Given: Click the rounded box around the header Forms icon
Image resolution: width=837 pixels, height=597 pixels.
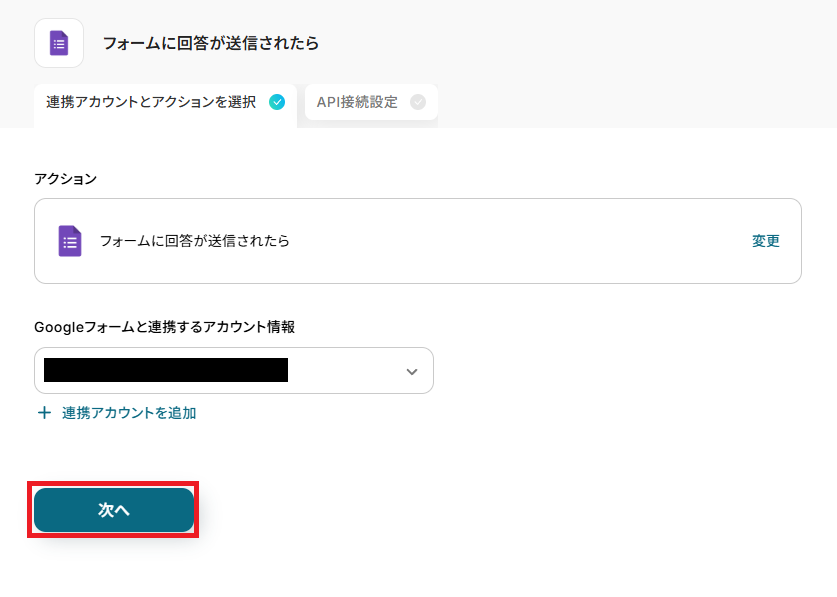Looking at the screenshot, I should coord(59,43).
